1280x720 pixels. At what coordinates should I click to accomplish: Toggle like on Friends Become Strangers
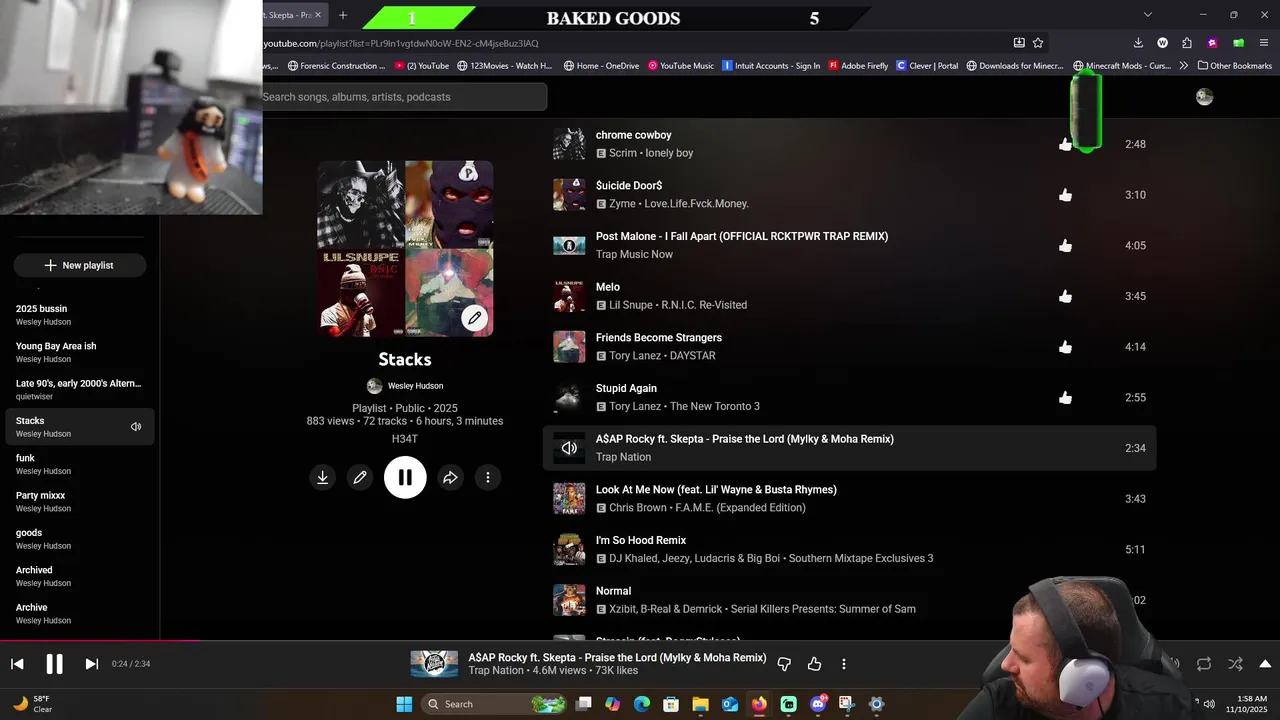tap(1065, 347)
